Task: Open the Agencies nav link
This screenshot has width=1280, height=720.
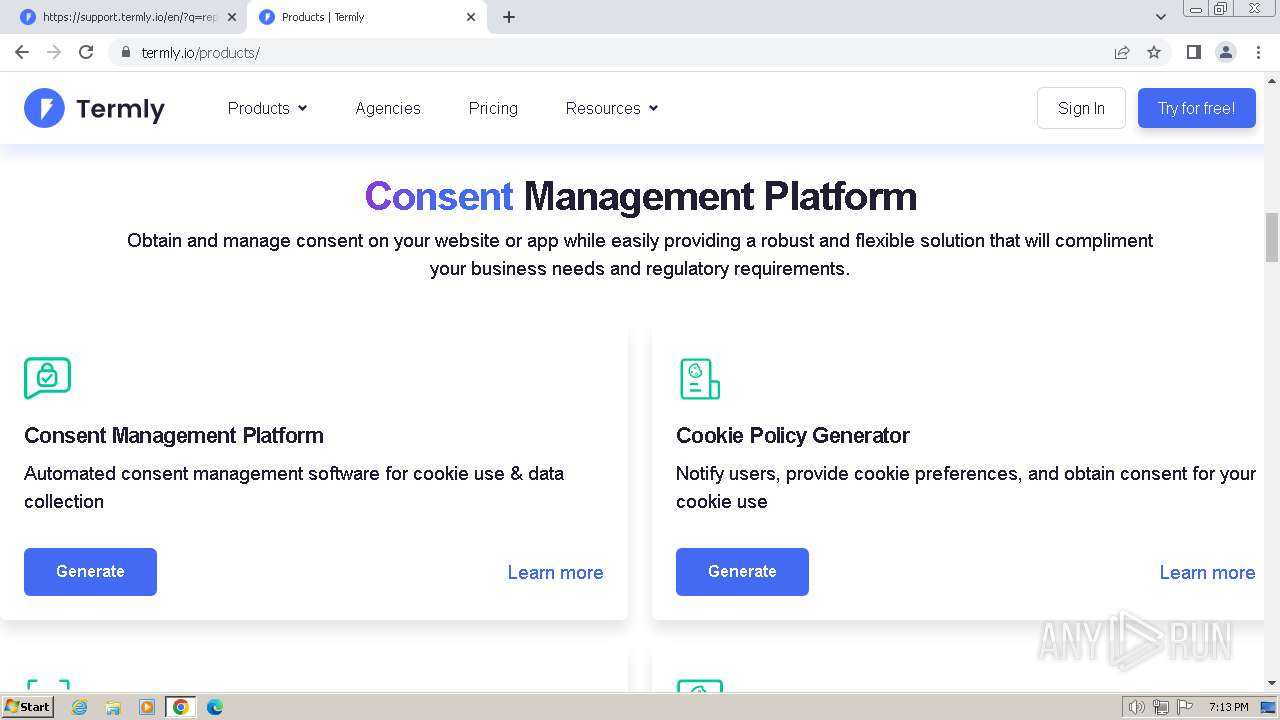Action: (388, 108)
